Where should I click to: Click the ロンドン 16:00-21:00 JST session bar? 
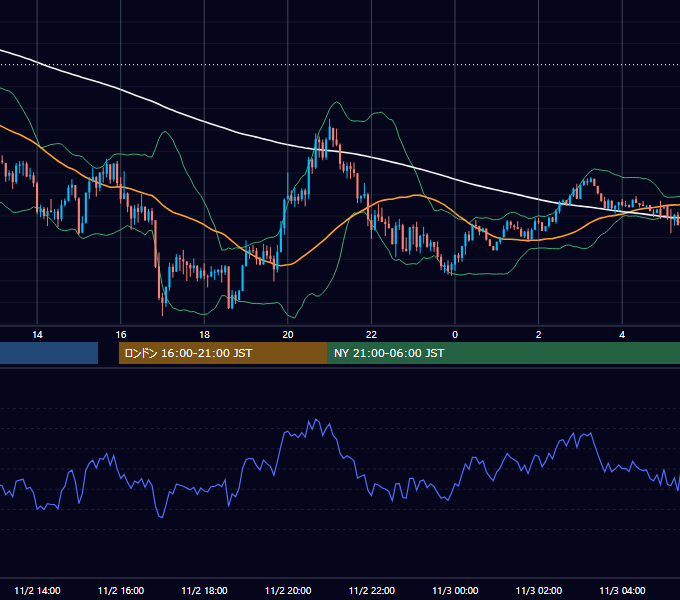click(223, 353)
